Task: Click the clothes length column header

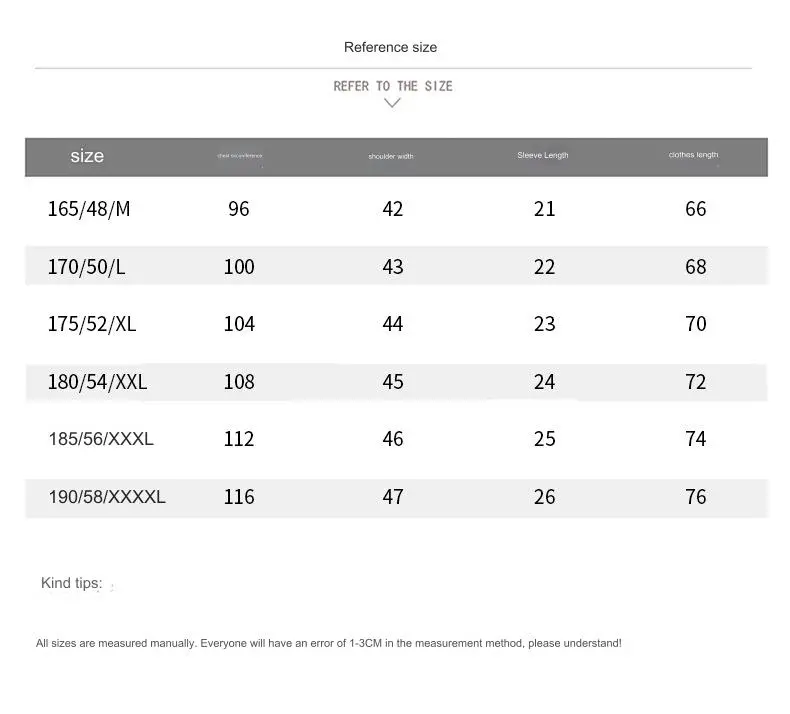Action: pos(693,155)
